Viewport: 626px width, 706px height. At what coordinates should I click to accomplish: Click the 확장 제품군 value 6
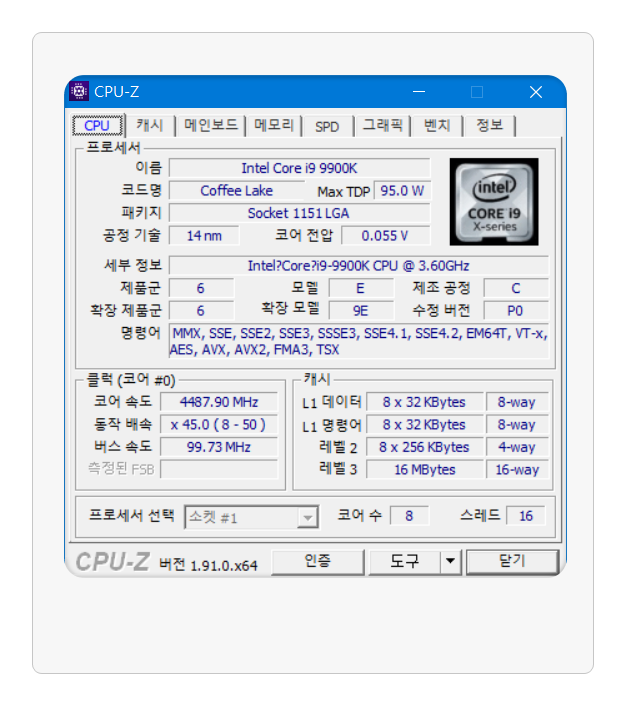[201, 311]
